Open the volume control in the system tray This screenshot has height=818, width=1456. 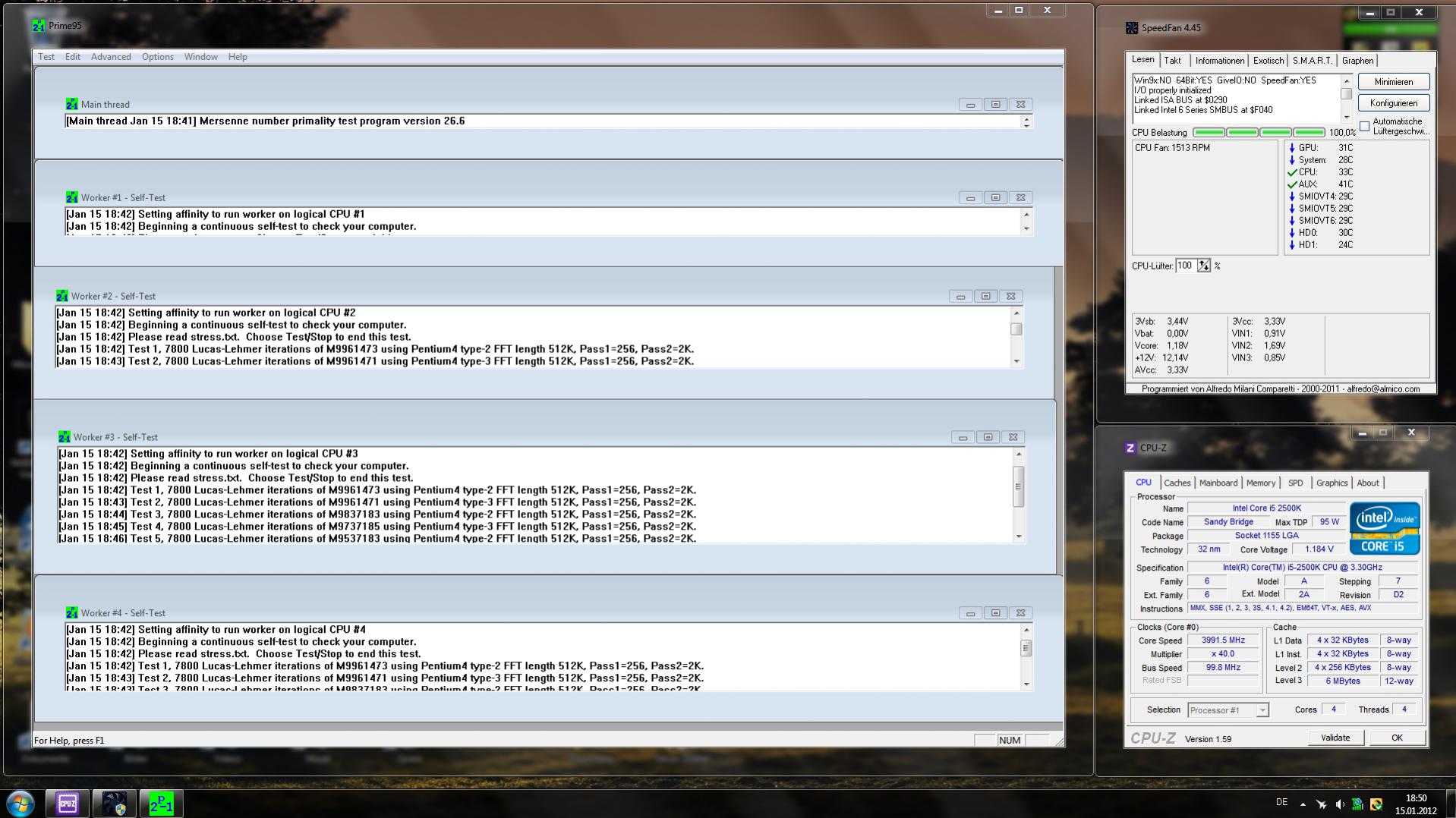click(x=1339, y=804)
